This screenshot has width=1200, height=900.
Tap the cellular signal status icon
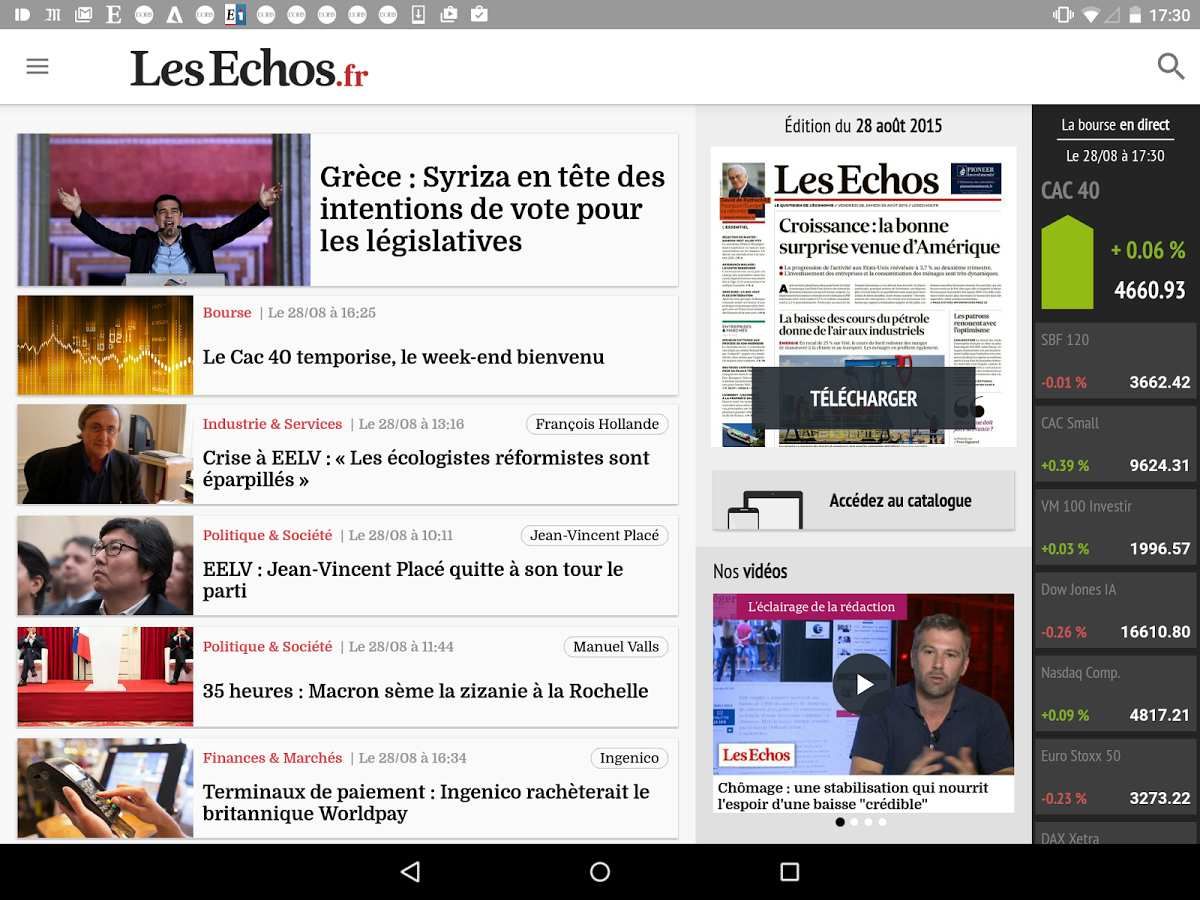pos(1113,15)
